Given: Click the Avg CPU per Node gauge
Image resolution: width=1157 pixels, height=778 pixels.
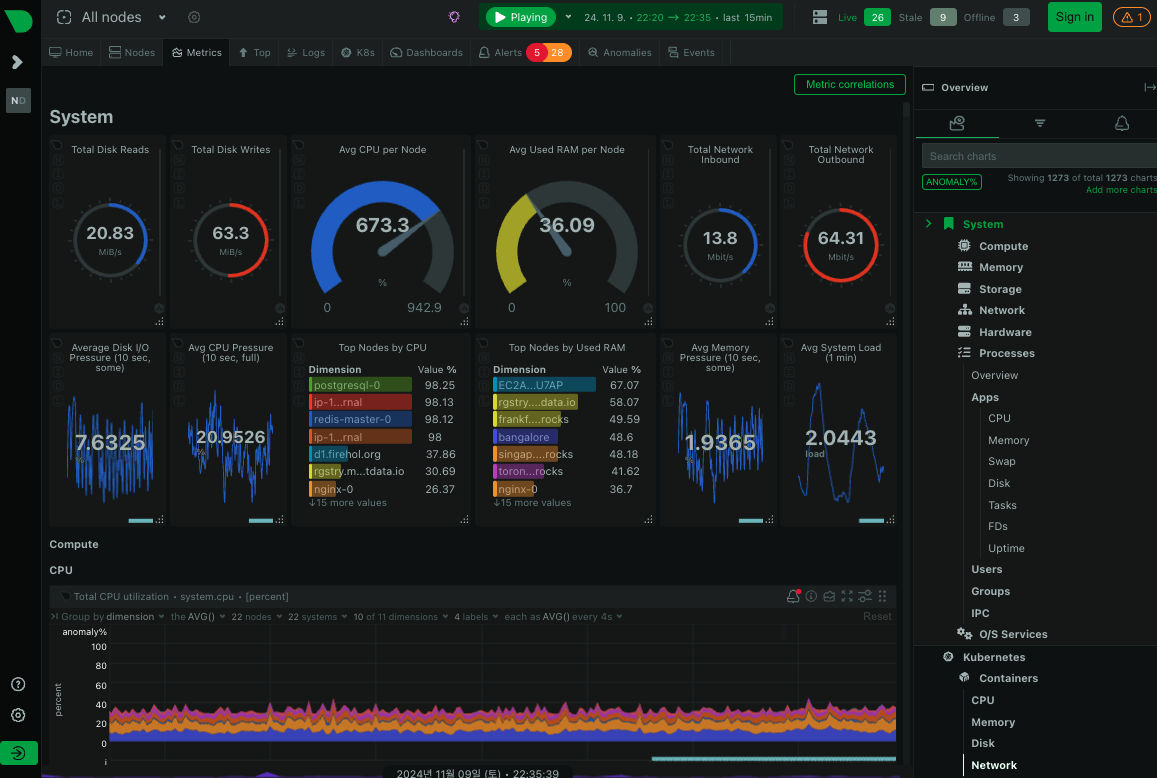Looking at the screenshot, I should (x=382, y=238).
